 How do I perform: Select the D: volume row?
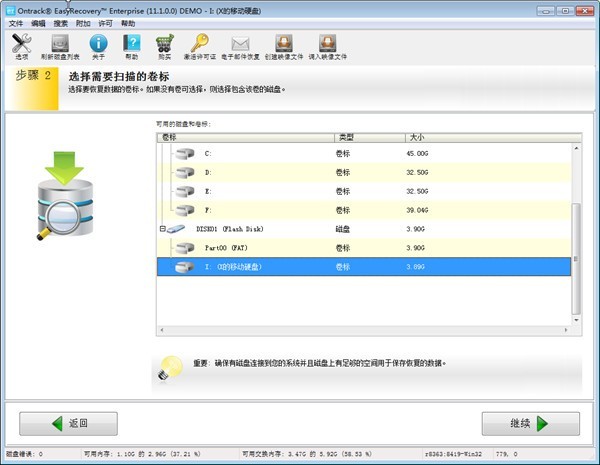coord(364,172)
